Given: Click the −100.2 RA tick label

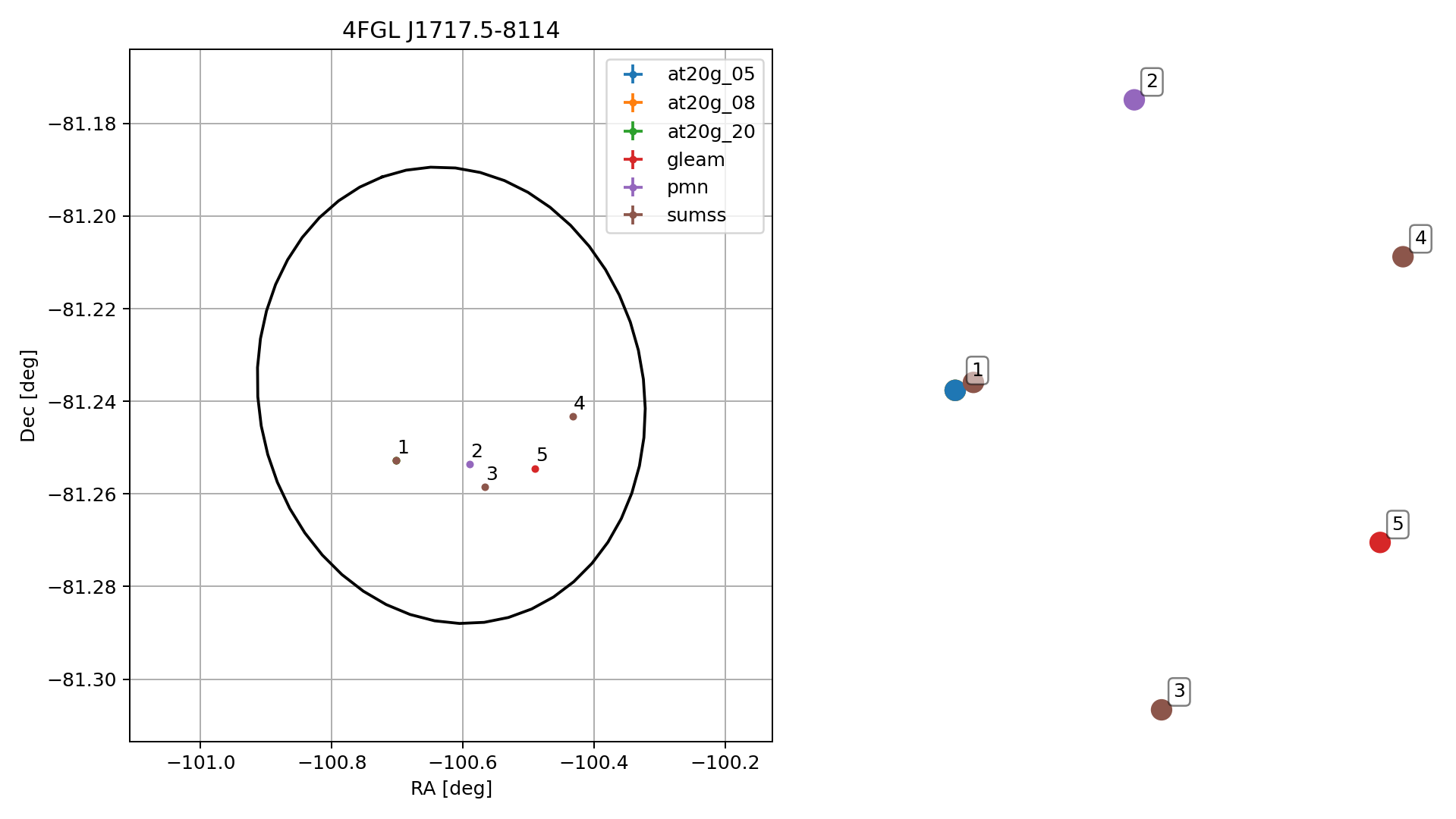Looking at the screenshot, I should pyautogui.click(x=725, y=762).
